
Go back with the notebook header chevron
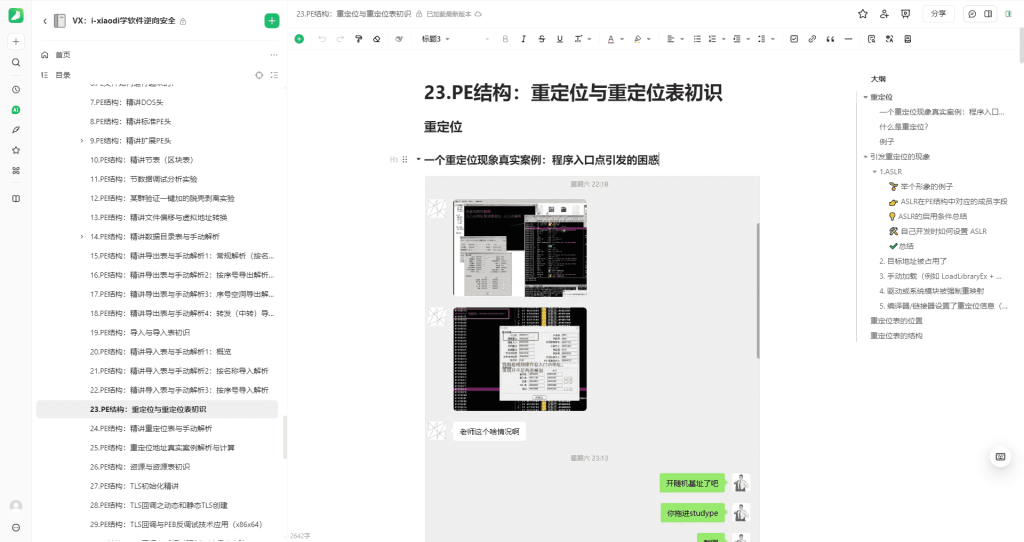pyautogui.click(x=44, y=21)
